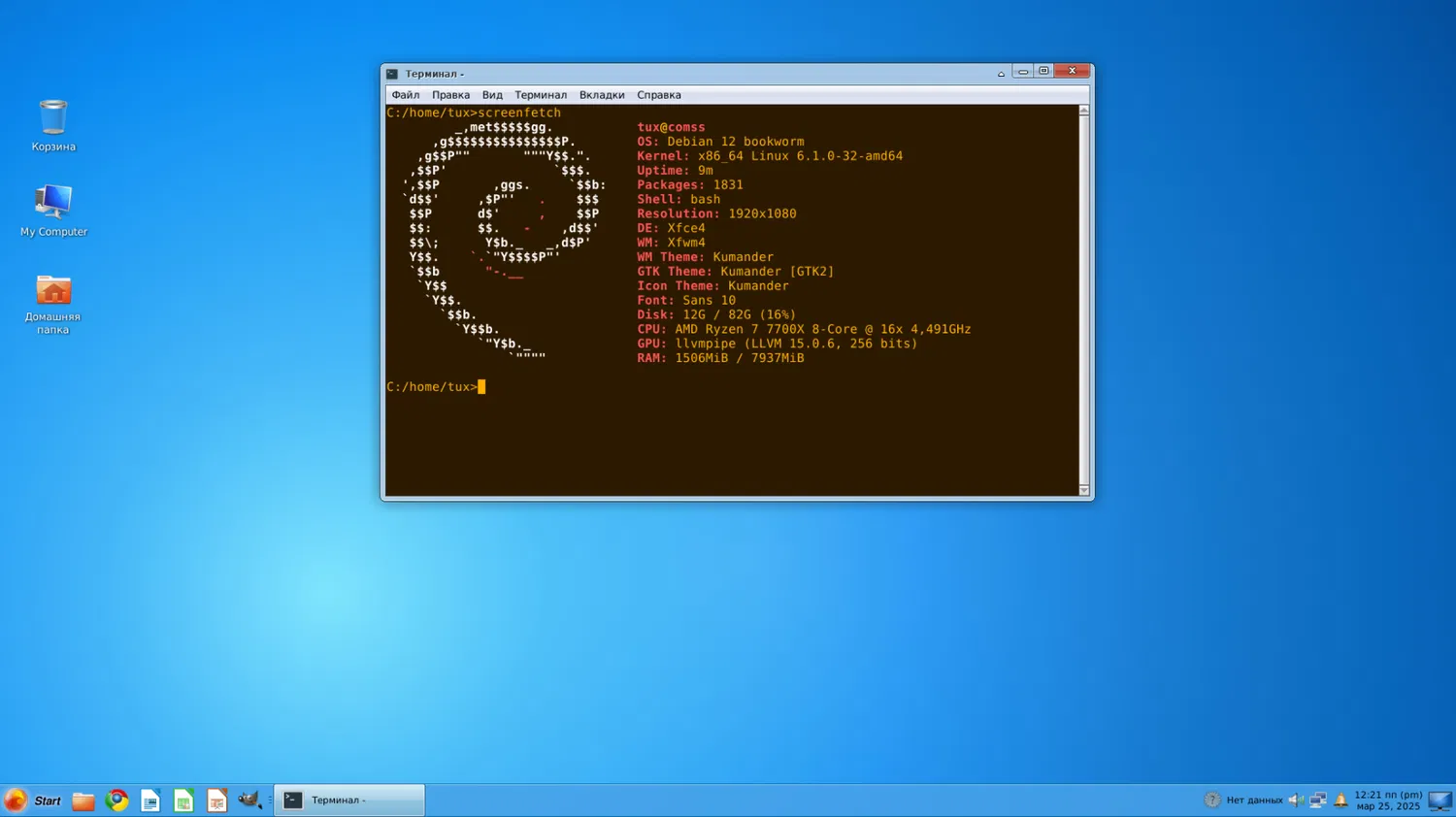This screenshot has width=1456, height=817.
Task: Click the Терминал taskbar window button
Action: [x=349, y=801]
